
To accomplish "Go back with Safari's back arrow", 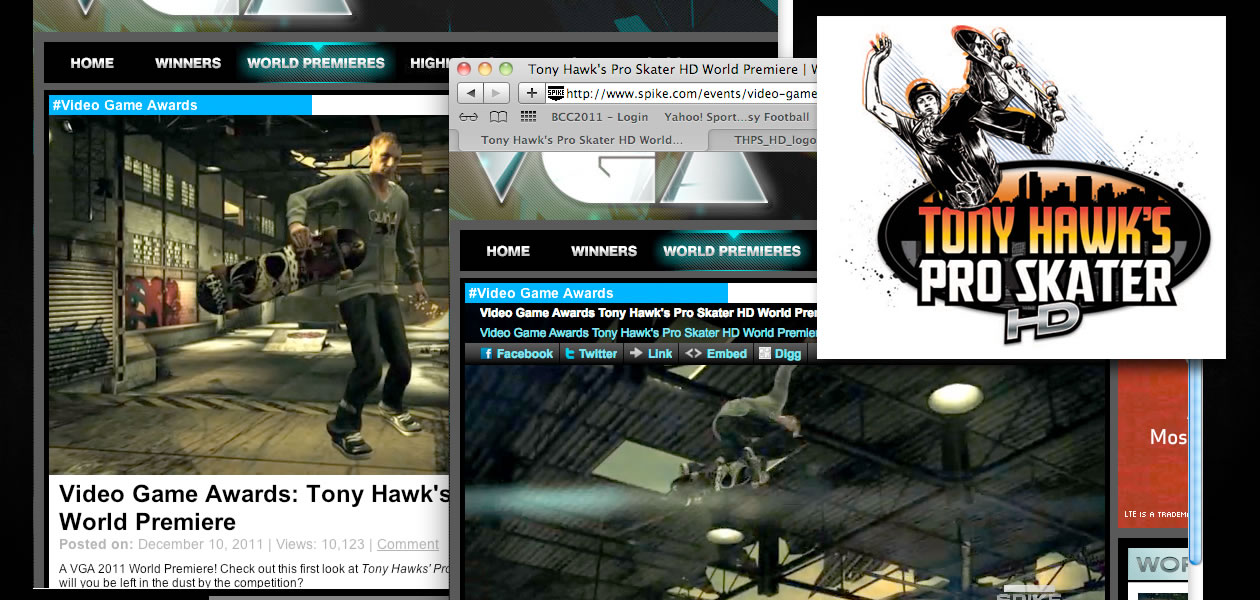I will pos(471,93).
